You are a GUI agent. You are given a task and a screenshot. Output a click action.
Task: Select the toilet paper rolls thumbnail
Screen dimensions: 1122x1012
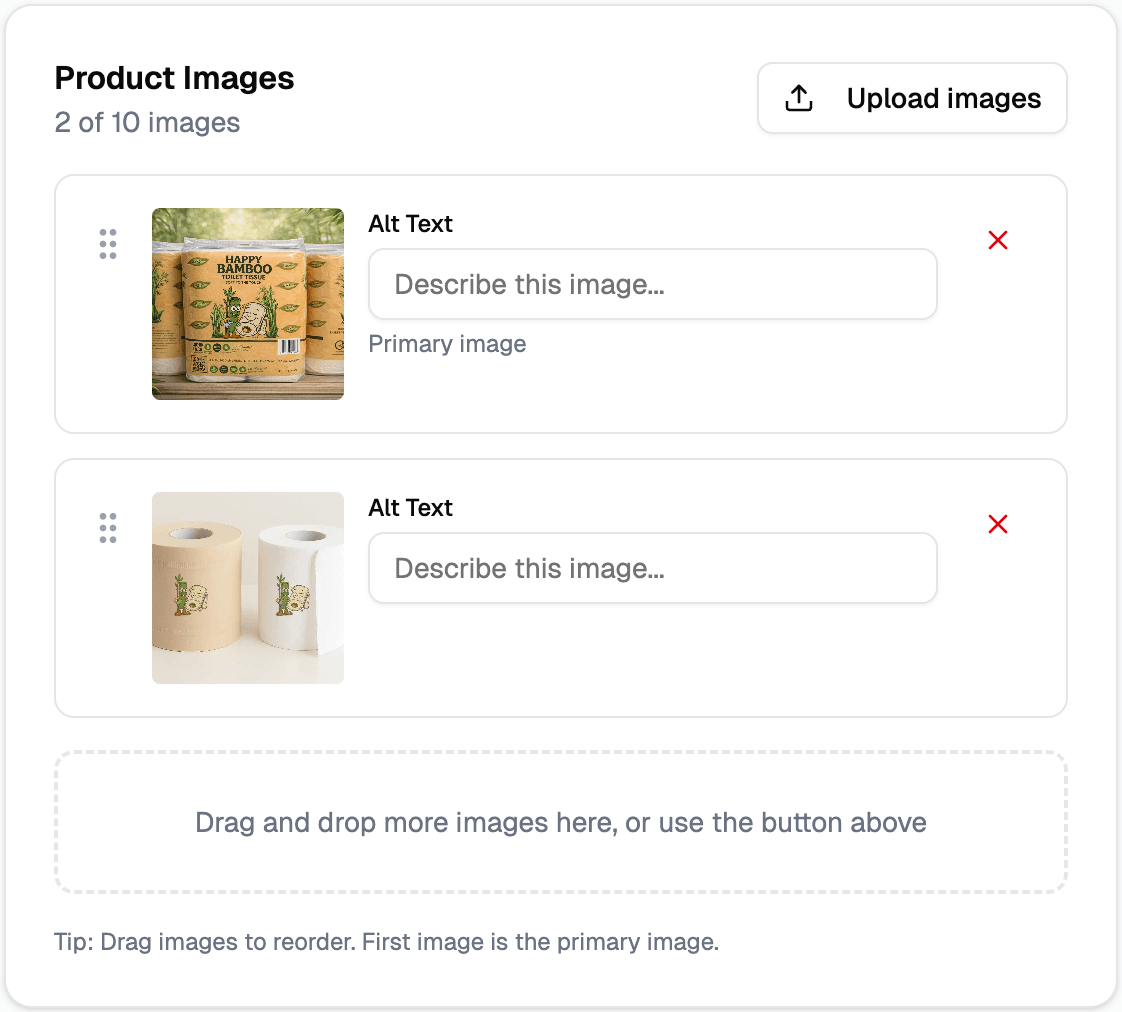247,588
